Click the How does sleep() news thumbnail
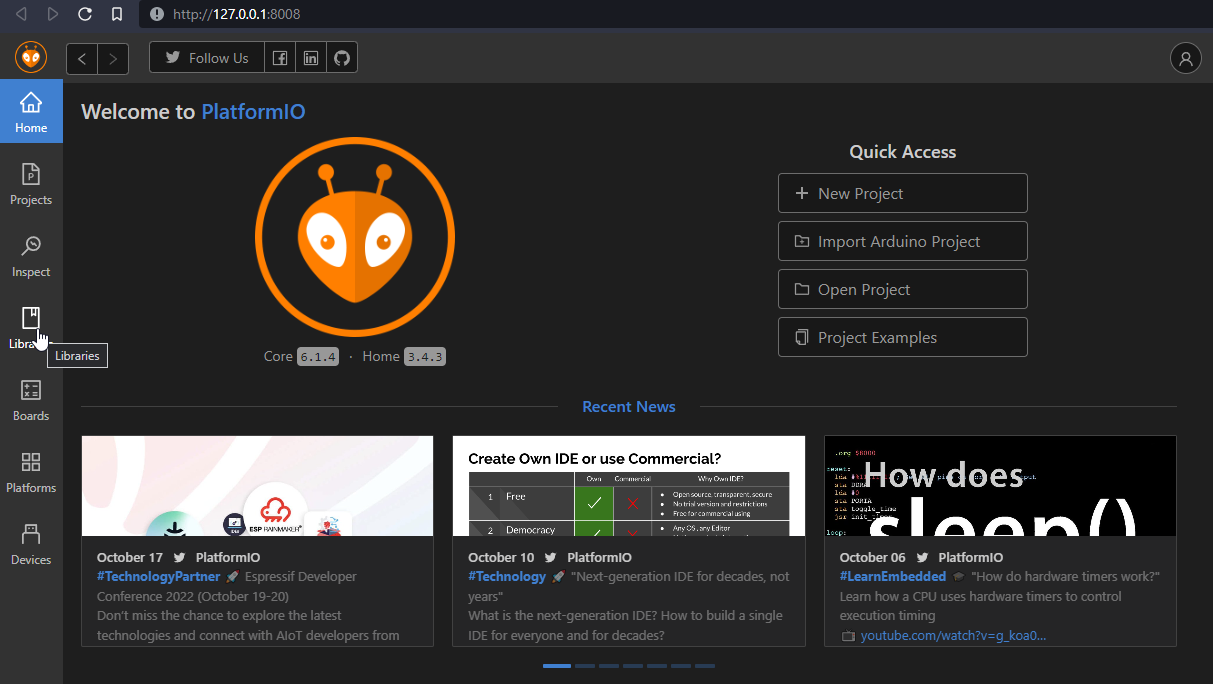Image resolution: width=1213 pixels, height=684 pixels. pyautogui.click(x=1000, y=486)
